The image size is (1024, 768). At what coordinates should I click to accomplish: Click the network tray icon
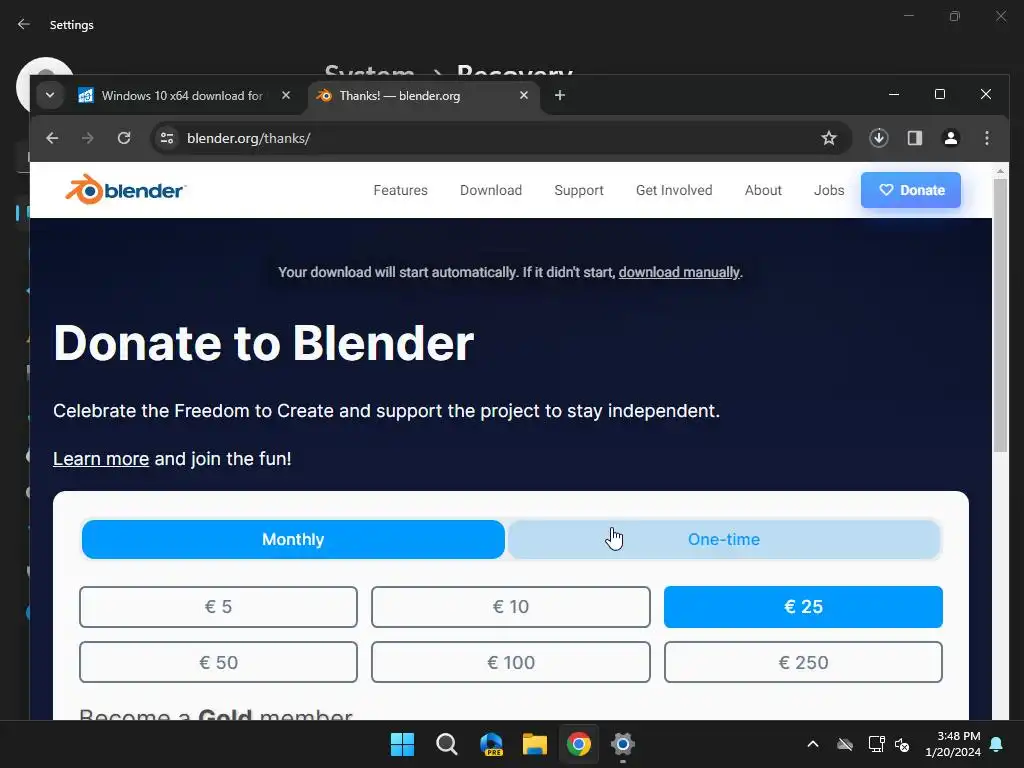coord(876,744)
